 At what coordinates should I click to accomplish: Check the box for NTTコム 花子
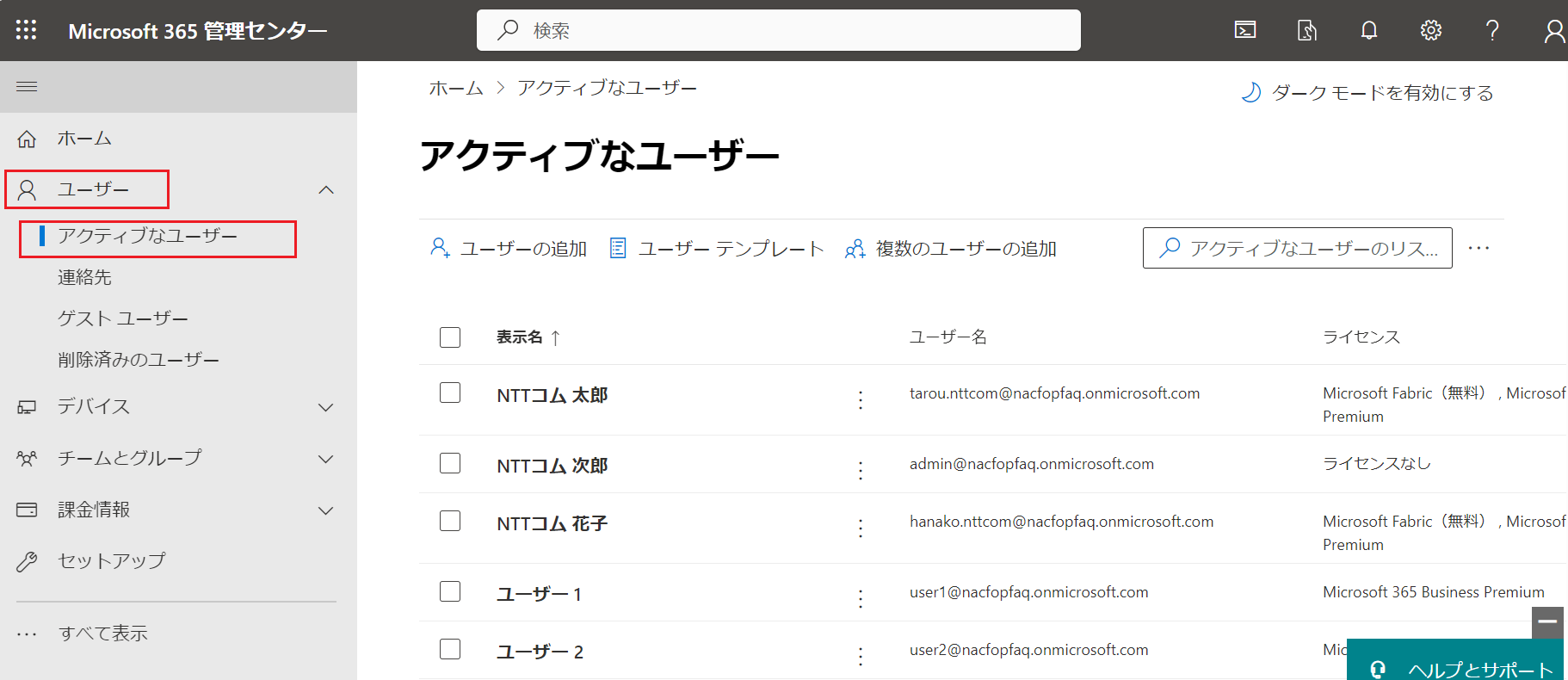coord(450,521)
